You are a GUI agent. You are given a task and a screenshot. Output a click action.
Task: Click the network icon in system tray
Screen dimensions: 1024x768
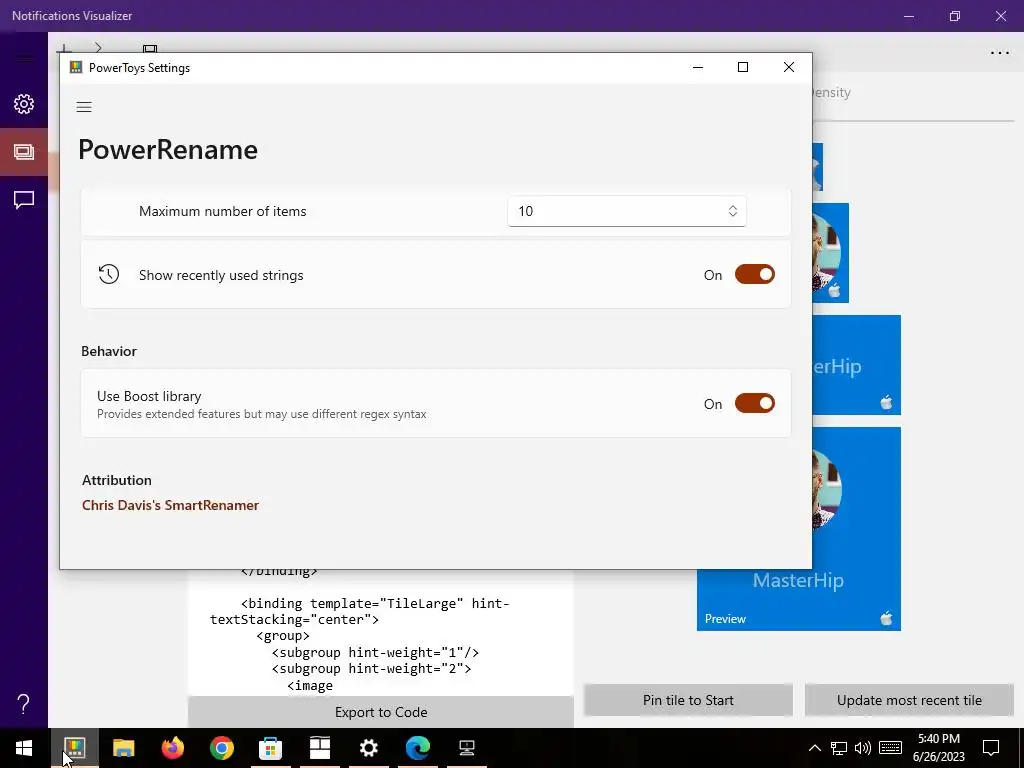click(839, 748)
